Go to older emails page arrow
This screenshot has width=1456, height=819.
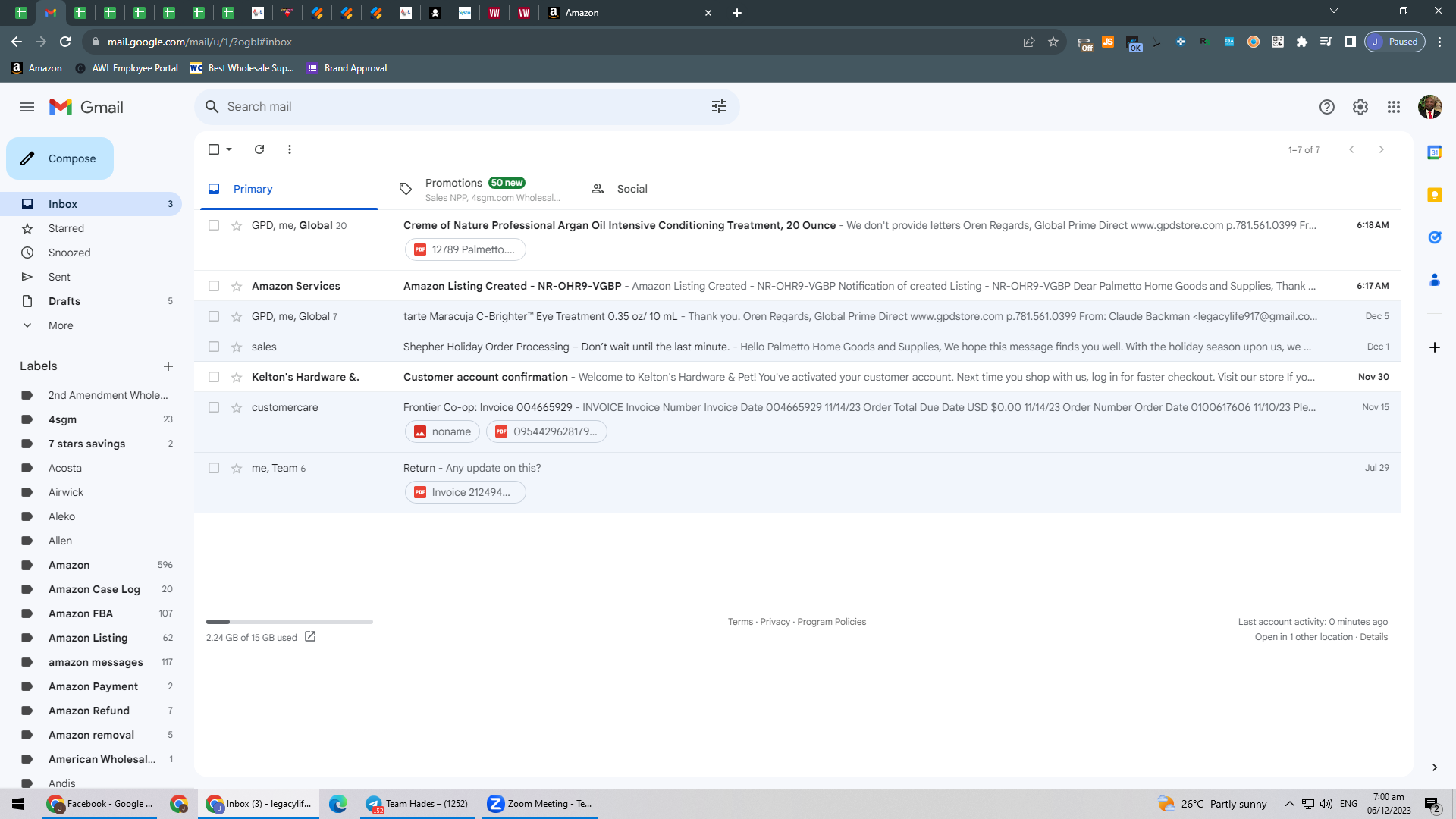click(1382, 149)
